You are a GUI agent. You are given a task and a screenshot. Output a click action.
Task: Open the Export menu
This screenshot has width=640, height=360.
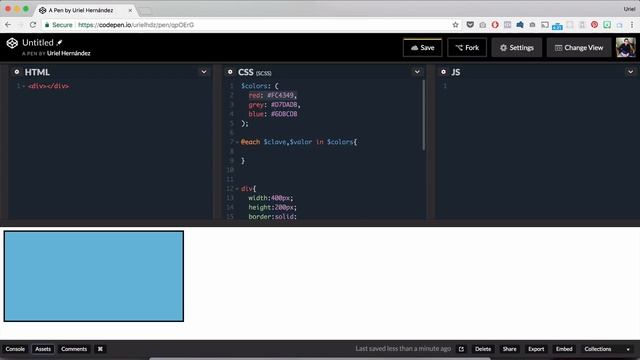coord(536,349)
